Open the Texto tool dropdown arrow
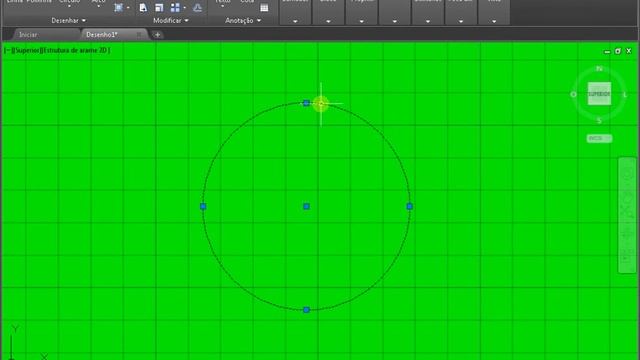This screenshot has height=360, width=640. point(223,7)
